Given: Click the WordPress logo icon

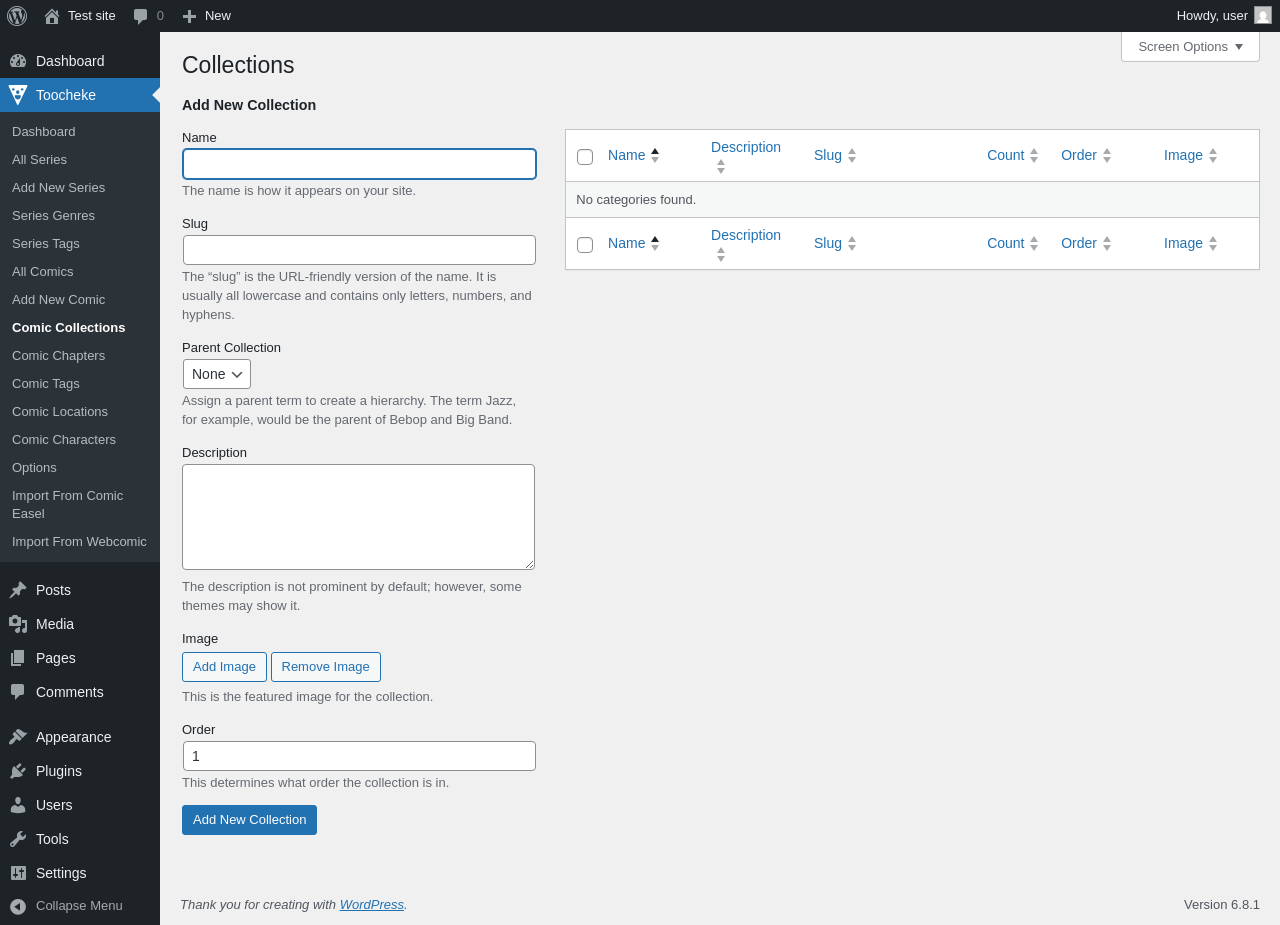Looking at the screenshot, I should pos(17,16).
